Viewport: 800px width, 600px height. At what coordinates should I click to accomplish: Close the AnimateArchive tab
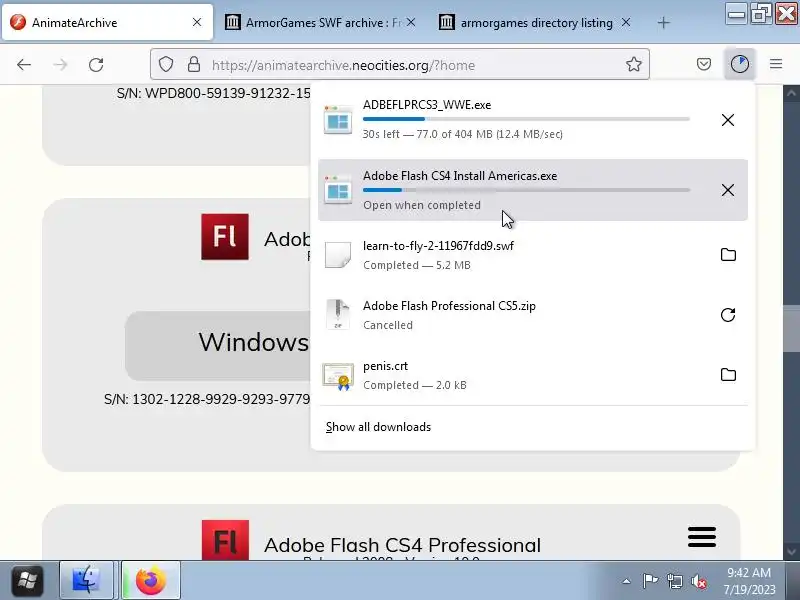click(x=197, y=22)
